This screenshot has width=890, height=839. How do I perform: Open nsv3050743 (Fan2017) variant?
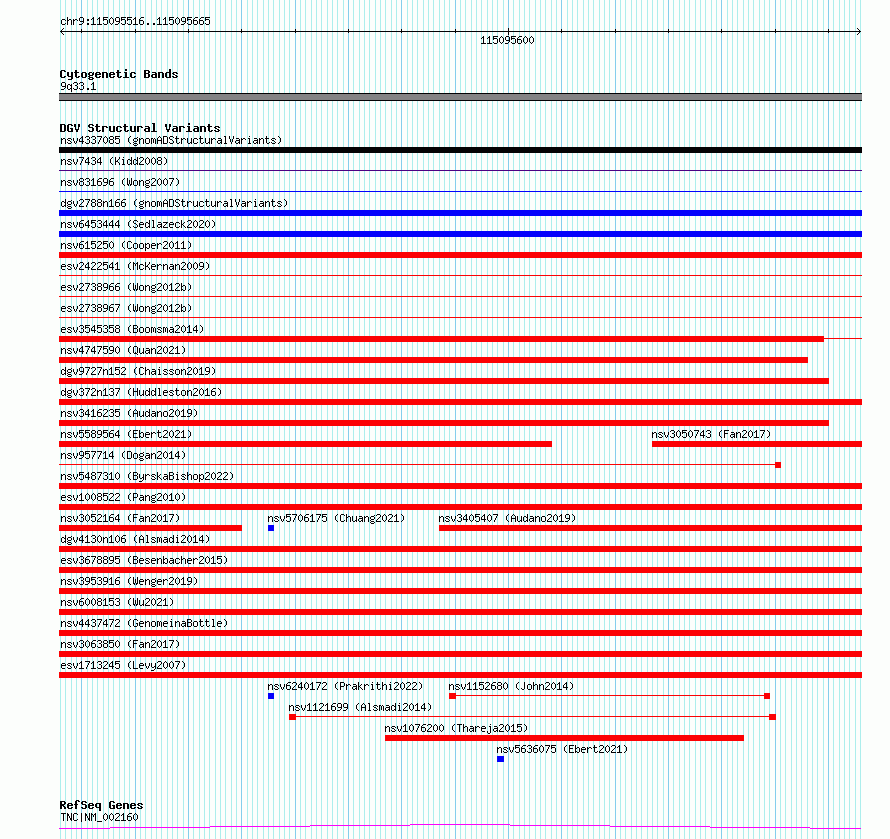click(711, 434)
